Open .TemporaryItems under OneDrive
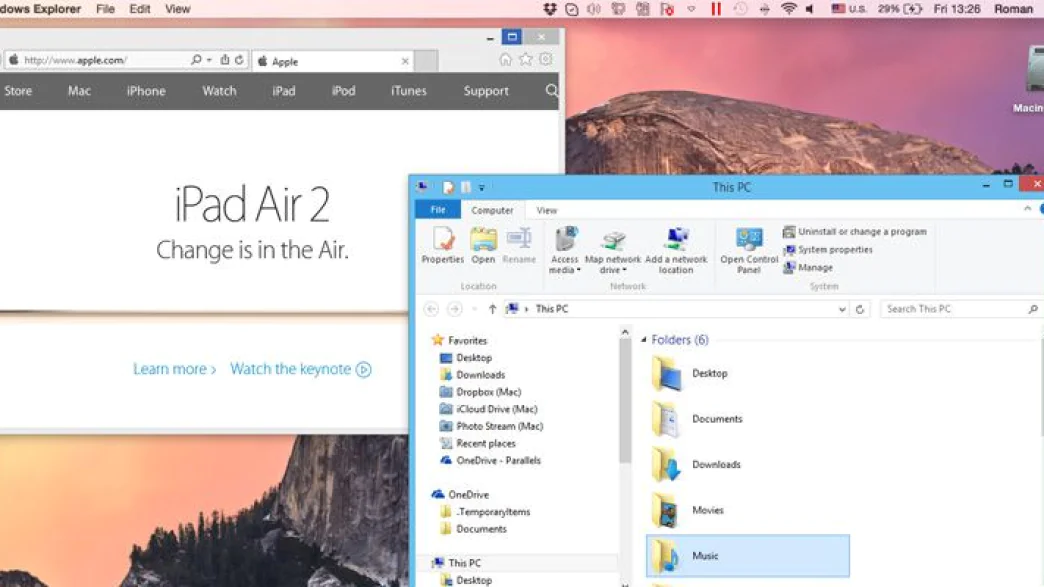This screenshot has width=1044, height=587. [x=485, y=512]
